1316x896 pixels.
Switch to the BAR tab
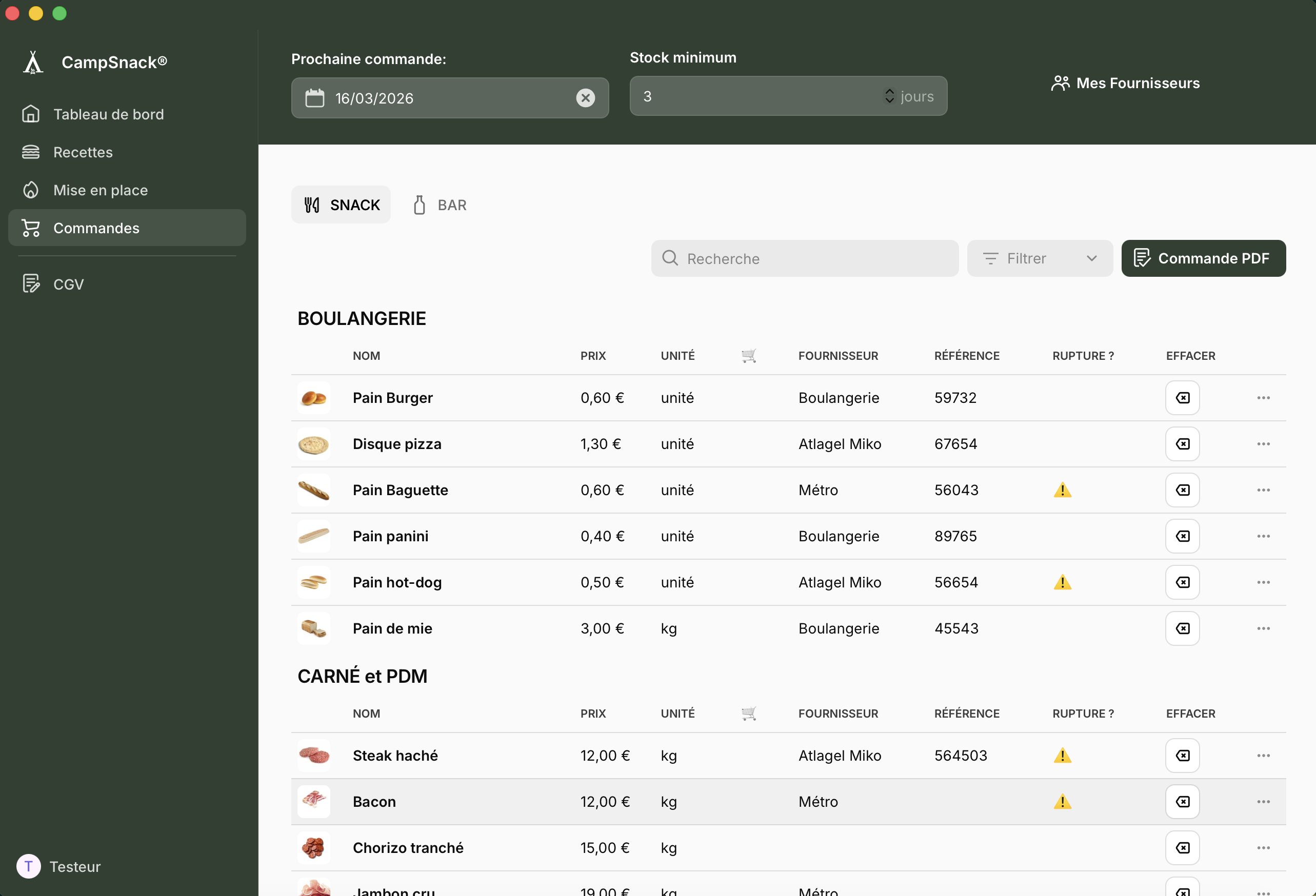(440, 205)
